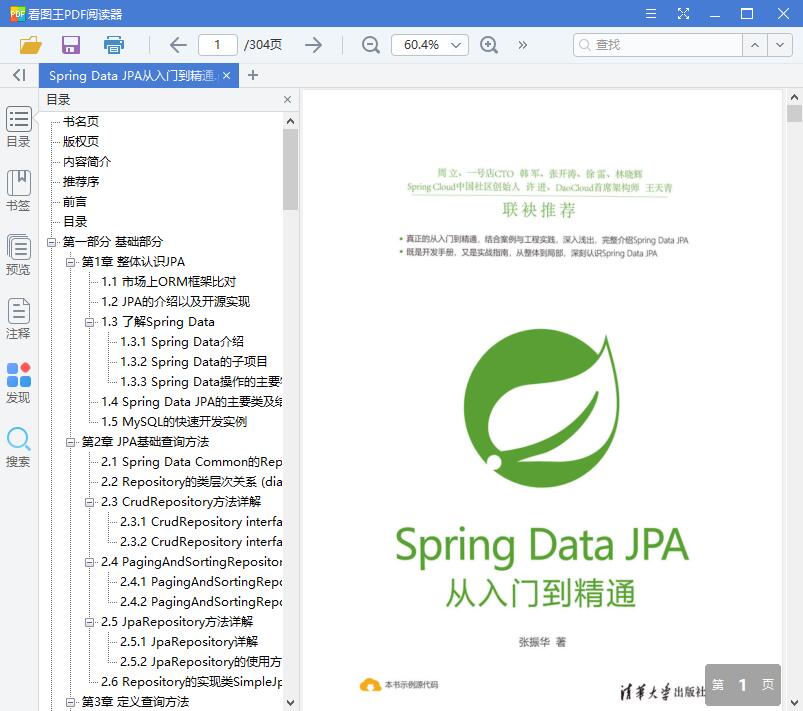803x711 pixels.
Task: Add a new tab with the plus button
Action: click(252, 75)
